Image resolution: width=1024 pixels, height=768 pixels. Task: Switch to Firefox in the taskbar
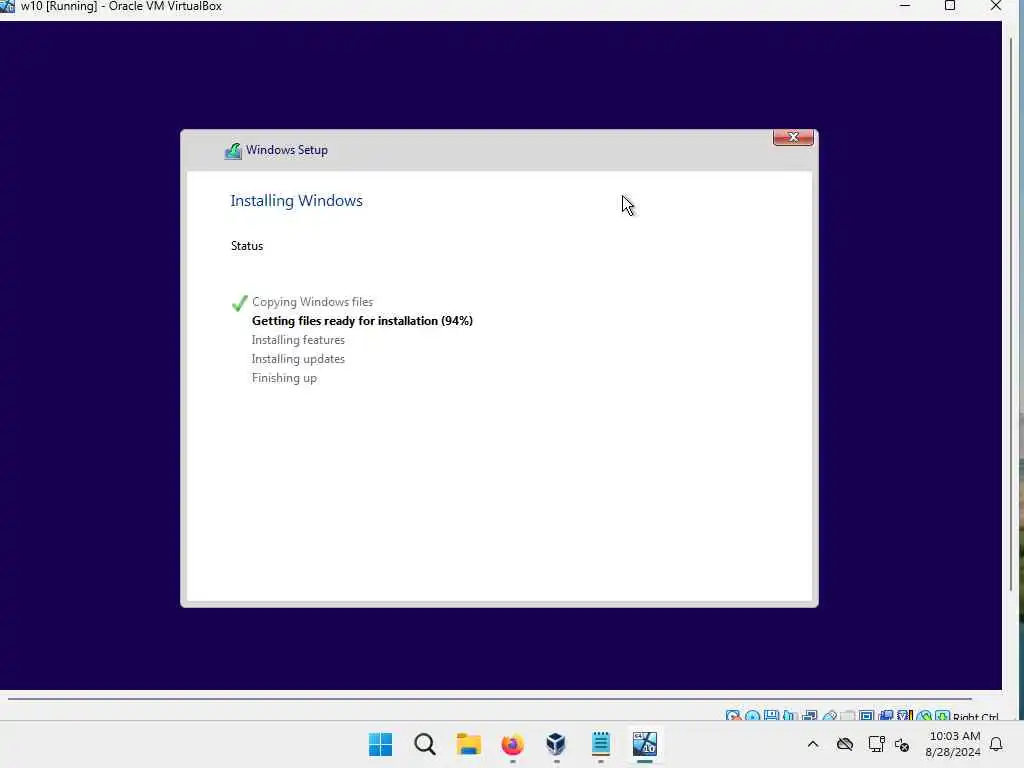point(513,744)
